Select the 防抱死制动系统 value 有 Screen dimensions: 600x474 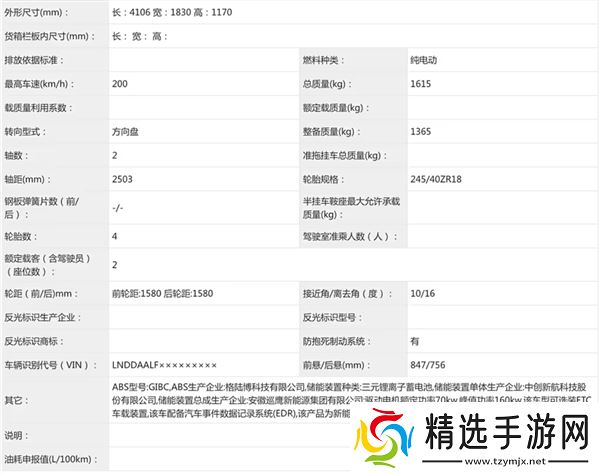pyautogui.click(x=415, y=341)
